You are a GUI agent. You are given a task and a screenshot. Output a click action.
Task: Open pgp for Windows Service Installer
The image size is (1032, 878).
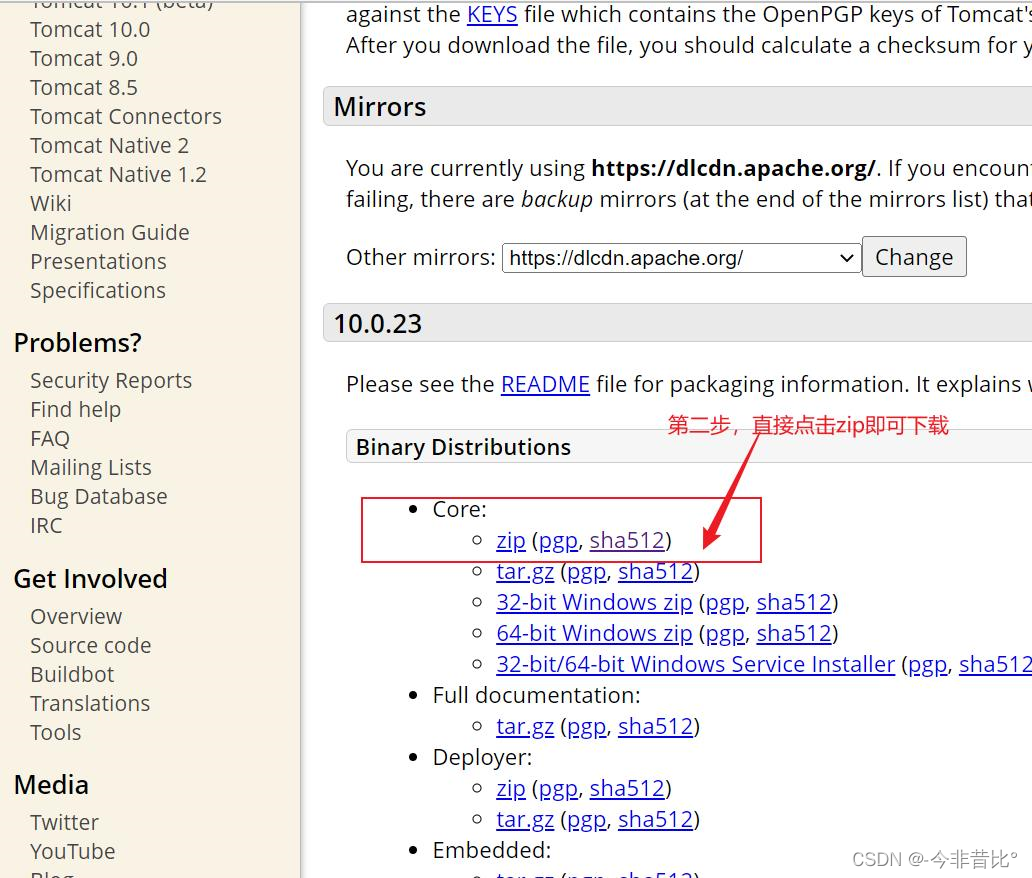coord(927,666)
